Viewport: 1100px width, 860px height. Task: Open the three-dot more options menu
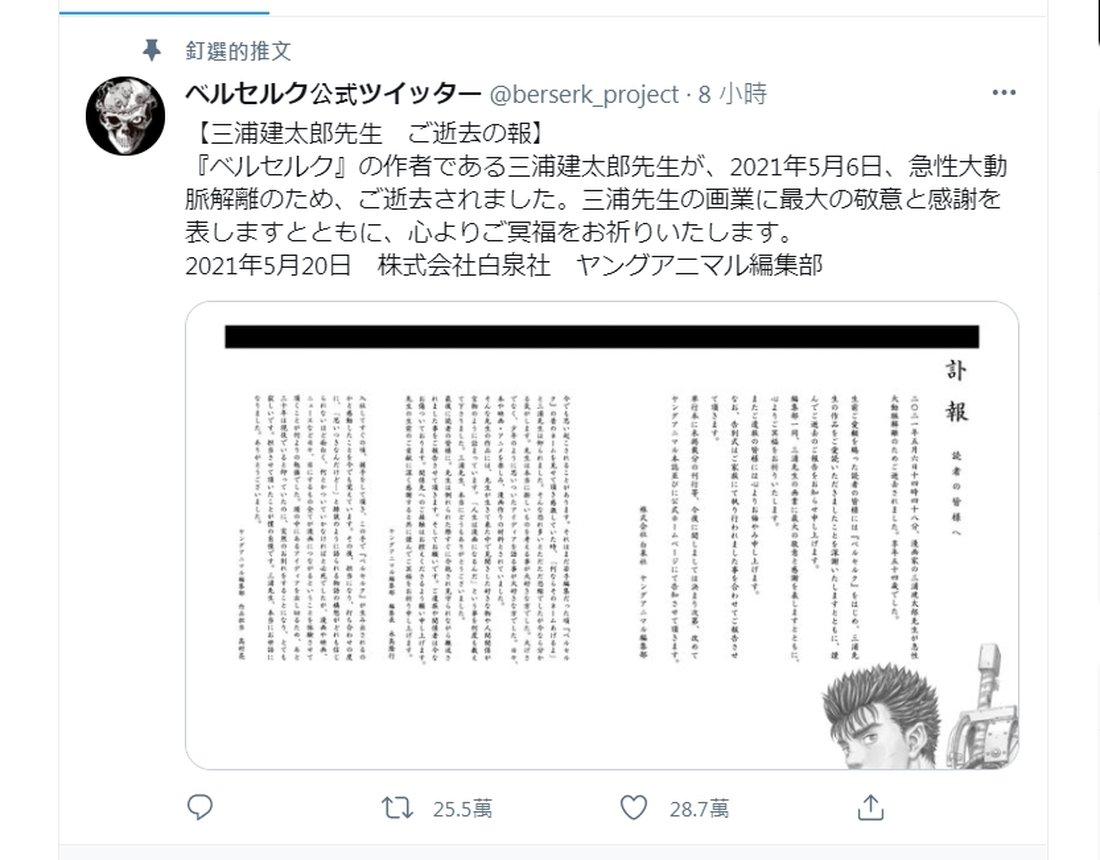pyautogui.click(x=1004, y=93)
